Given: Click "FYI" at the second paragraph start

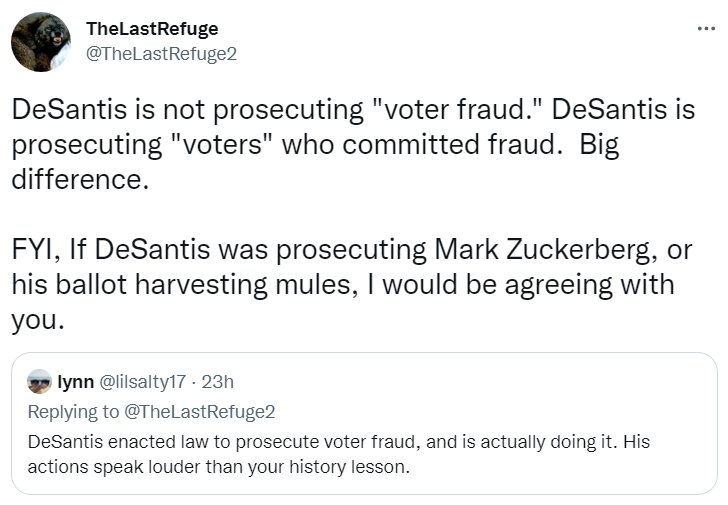Looking at the screenshot, I should 39,248.
